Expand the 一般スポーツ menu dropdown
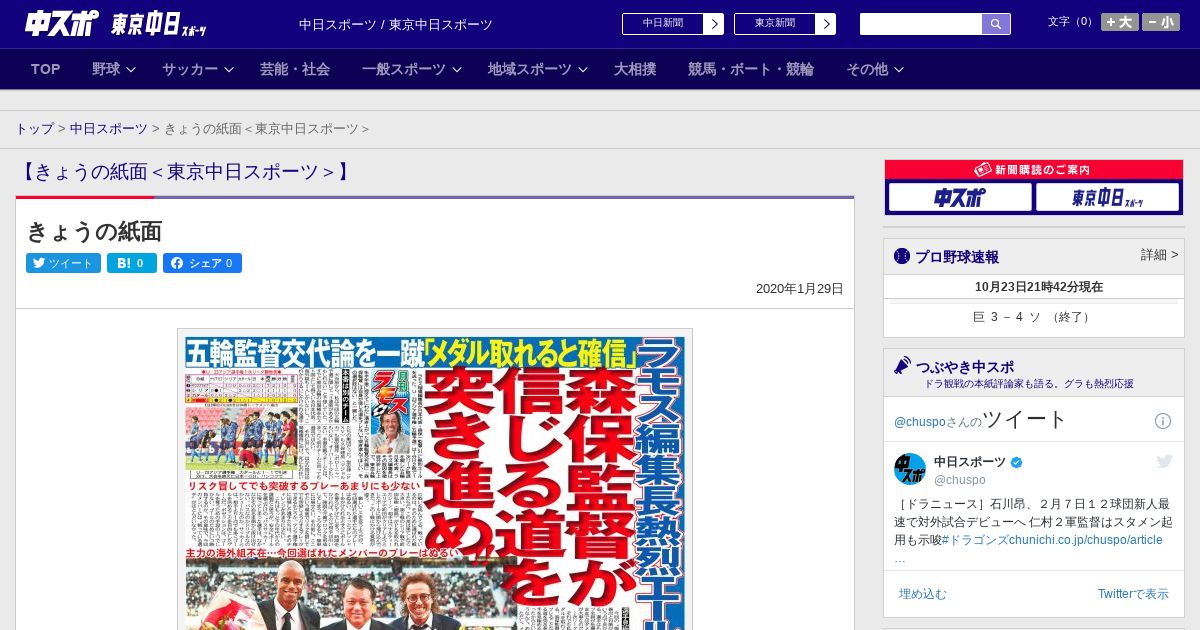1200x630 pixels. 411,69
